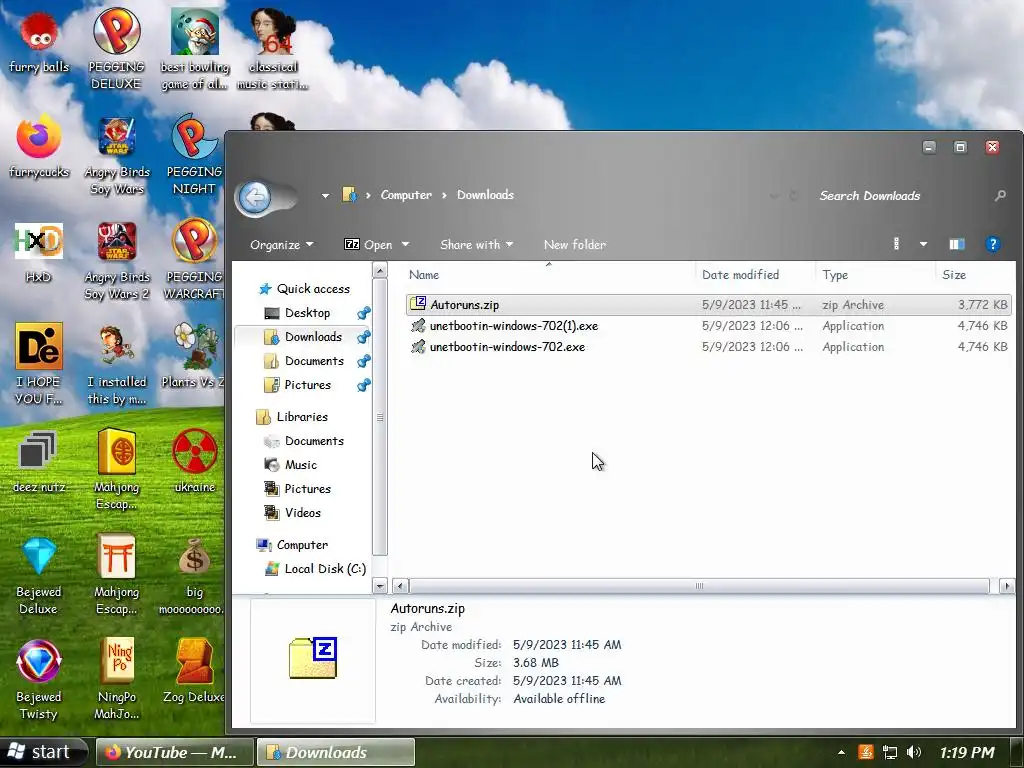This screenshot has height=768, width=1024.
Task: Open Videos library in navigation pane
Action: (292, 513)
